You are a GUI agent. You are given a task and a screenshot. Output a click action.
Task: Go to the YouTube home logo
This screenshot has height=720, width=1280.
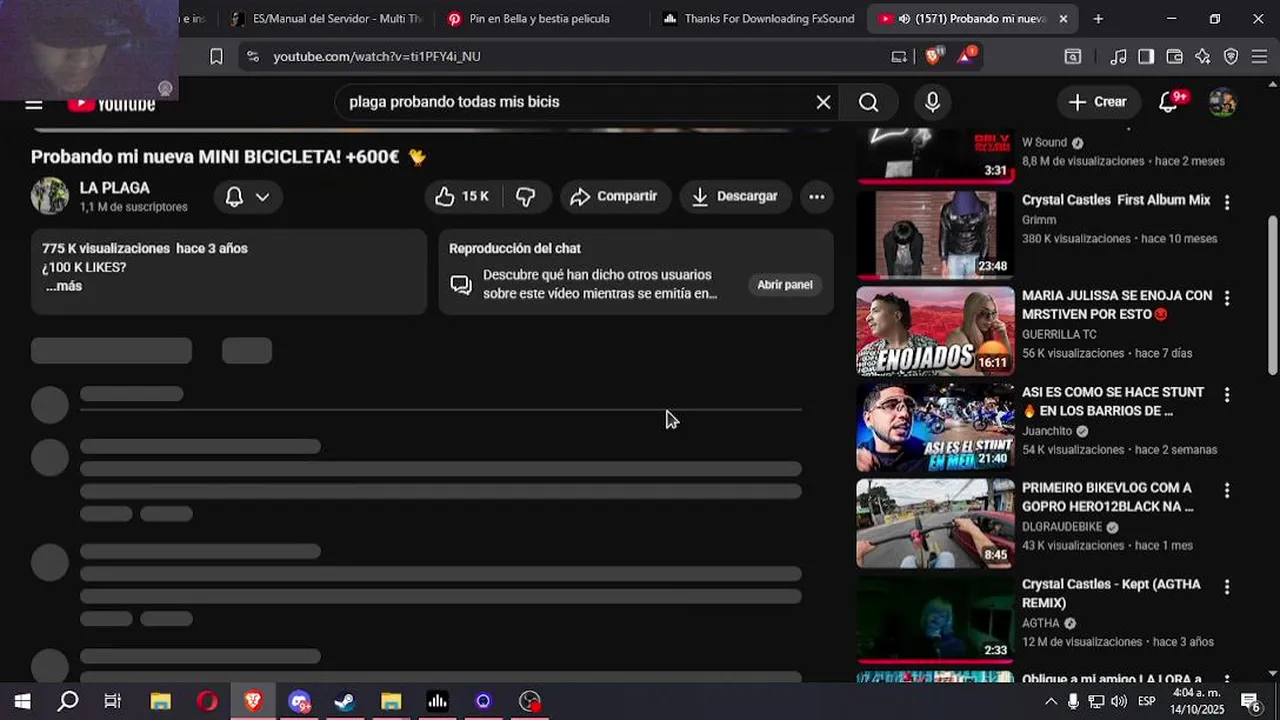coord(112,104)
